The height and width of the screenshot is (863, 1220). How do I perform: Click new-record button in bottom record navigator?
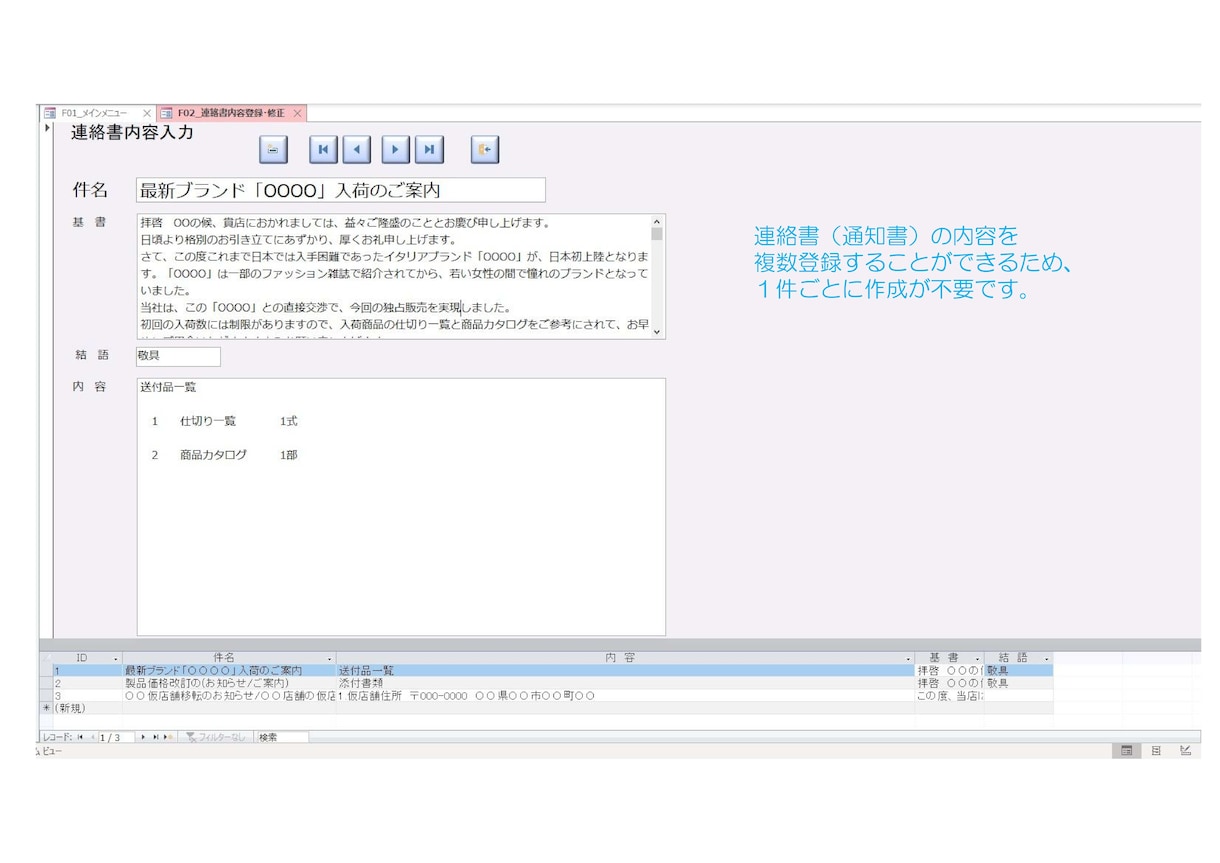click(x=168, y=737)
